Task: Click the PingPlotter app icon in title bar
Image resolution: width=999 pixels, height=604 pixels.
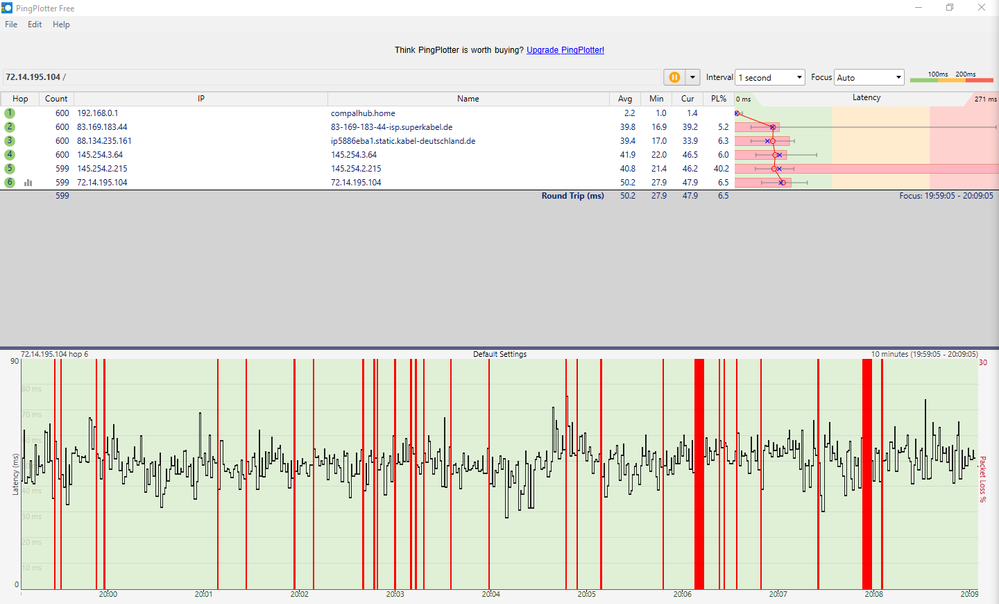Action: pos(8,8)
